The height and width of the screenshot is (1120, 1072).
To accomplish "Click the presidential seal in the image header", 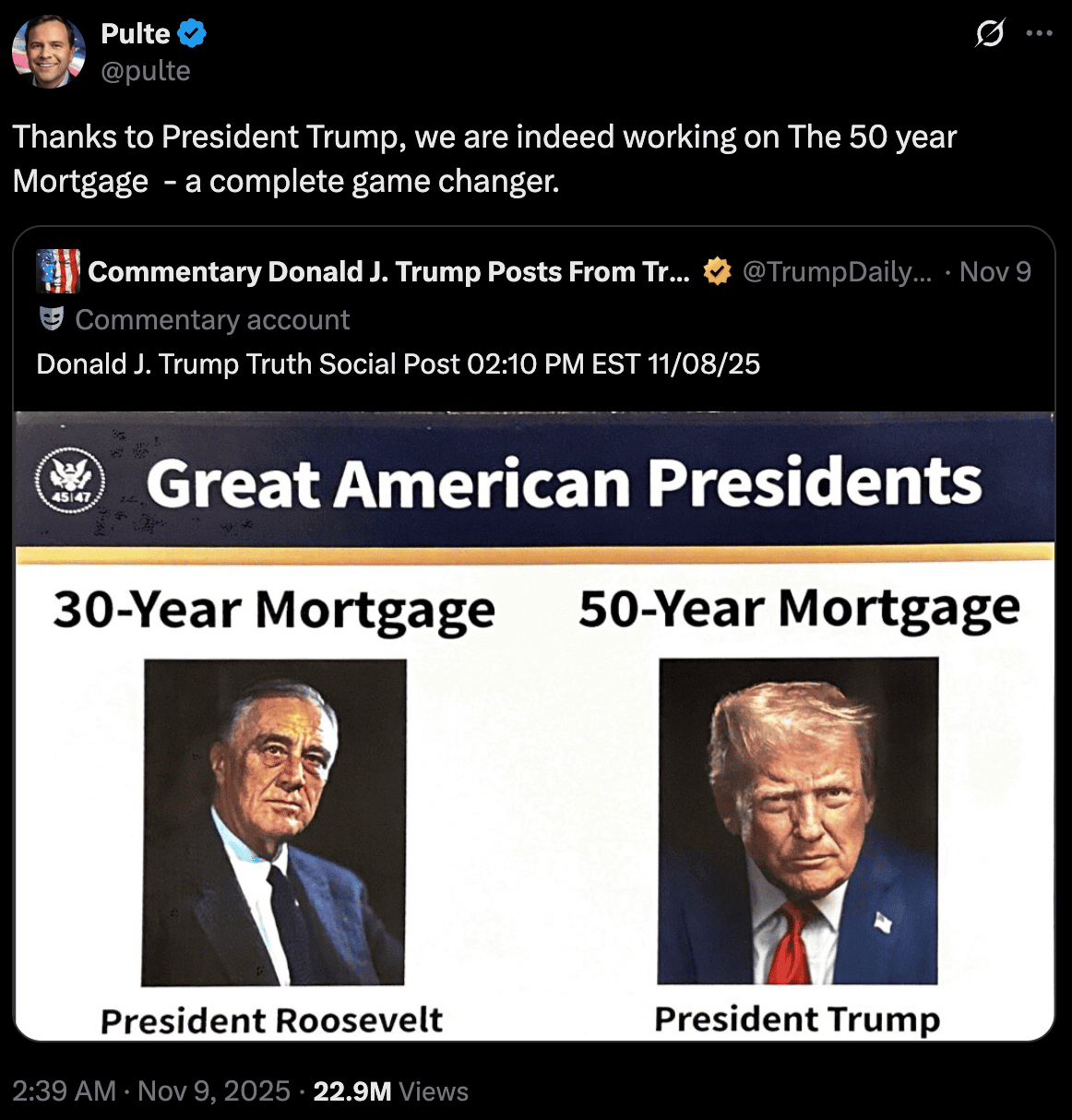I will (x=70, y=481).
